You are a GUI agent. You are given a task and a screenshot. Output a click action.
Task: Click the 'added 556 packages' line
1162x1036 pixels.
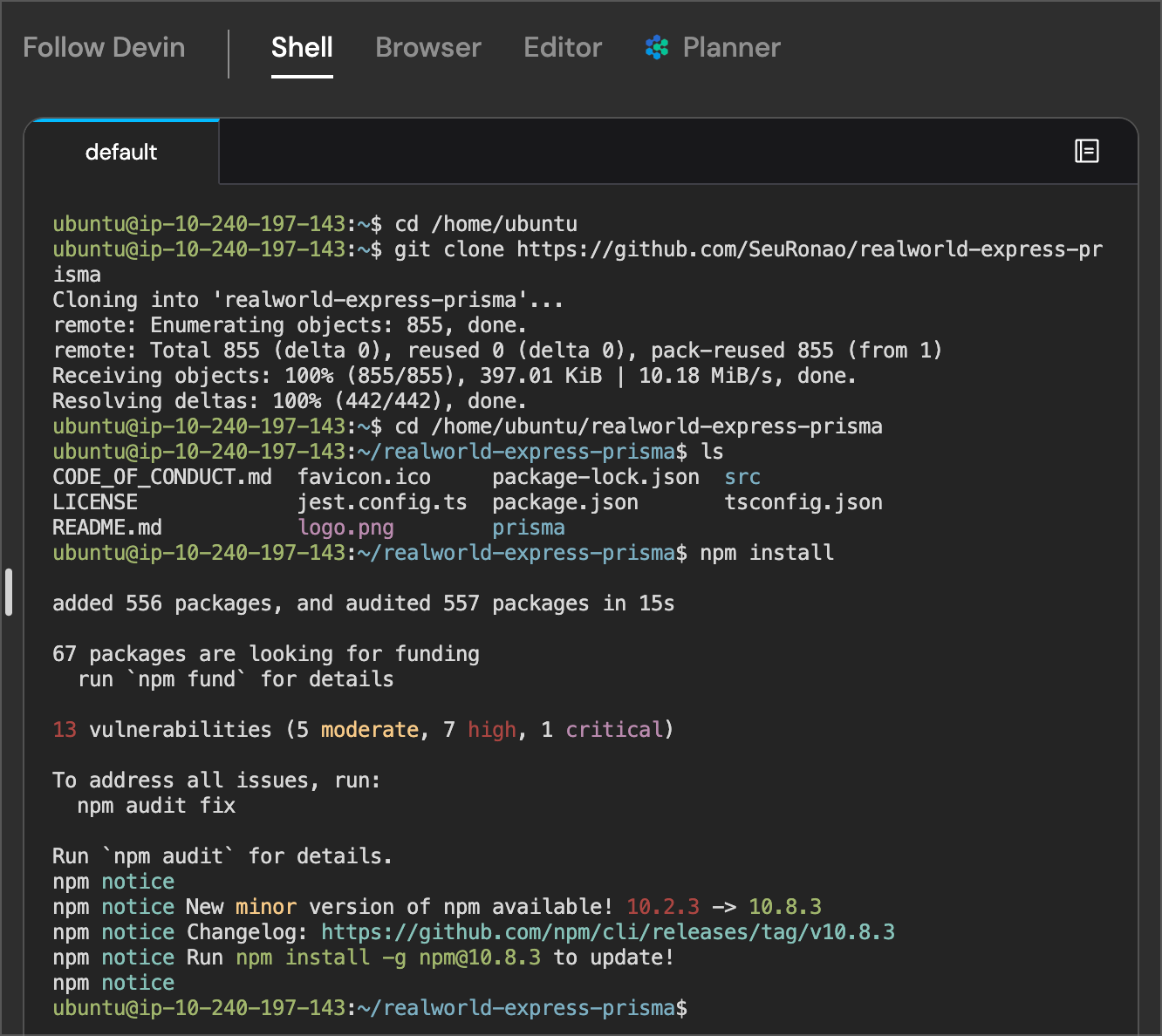pyautogui.click(x=364, y=603)
